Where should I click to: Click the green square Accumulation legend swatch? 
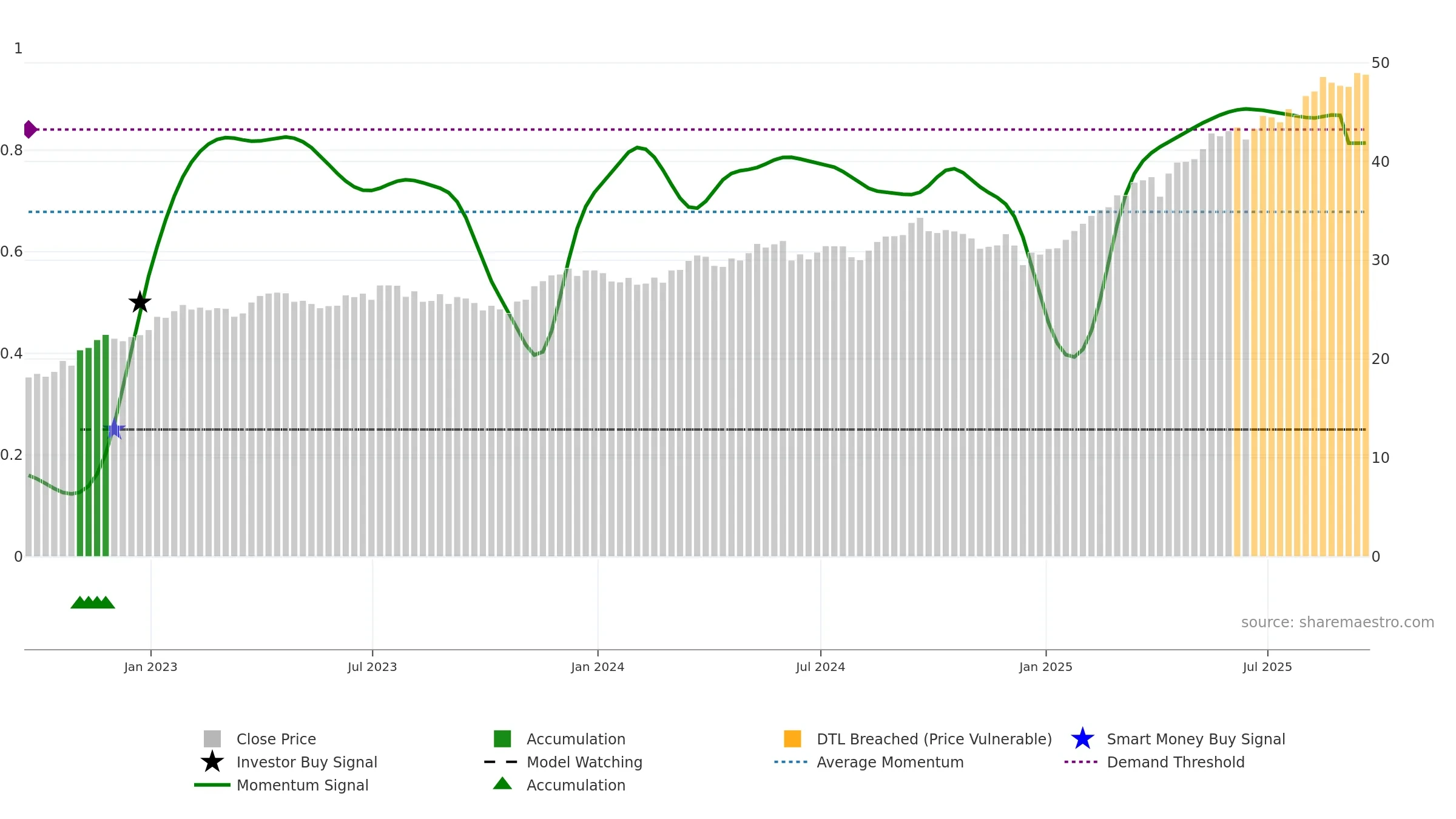tap(502, 739)
